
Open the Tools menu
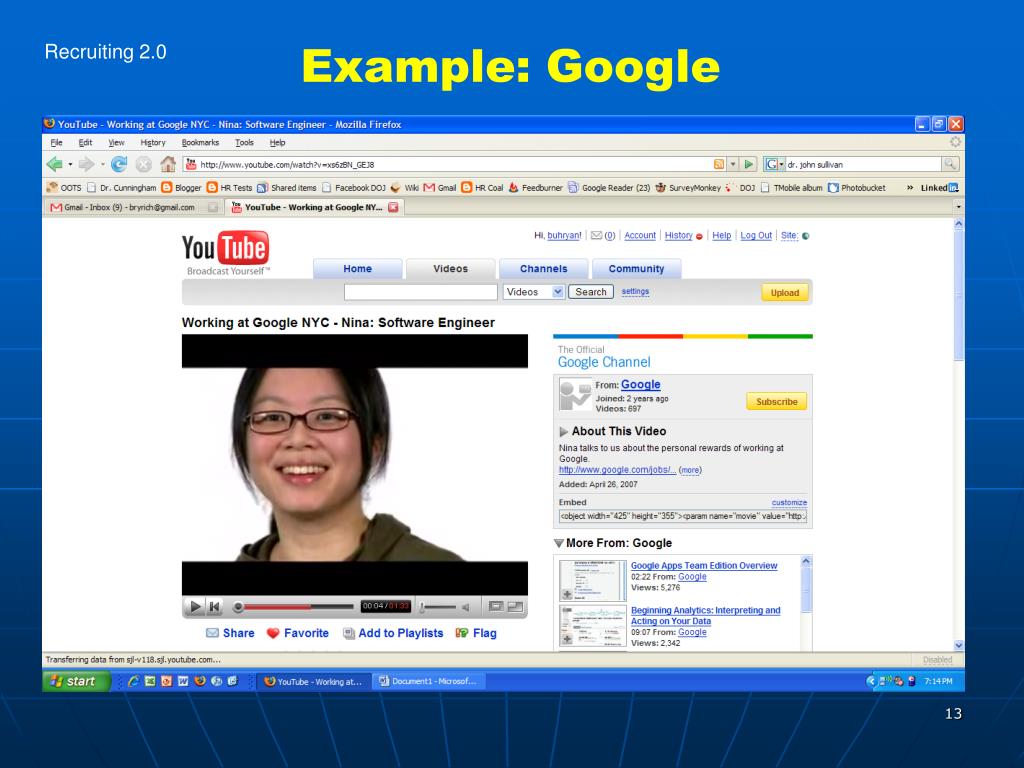tap(244, 142)
